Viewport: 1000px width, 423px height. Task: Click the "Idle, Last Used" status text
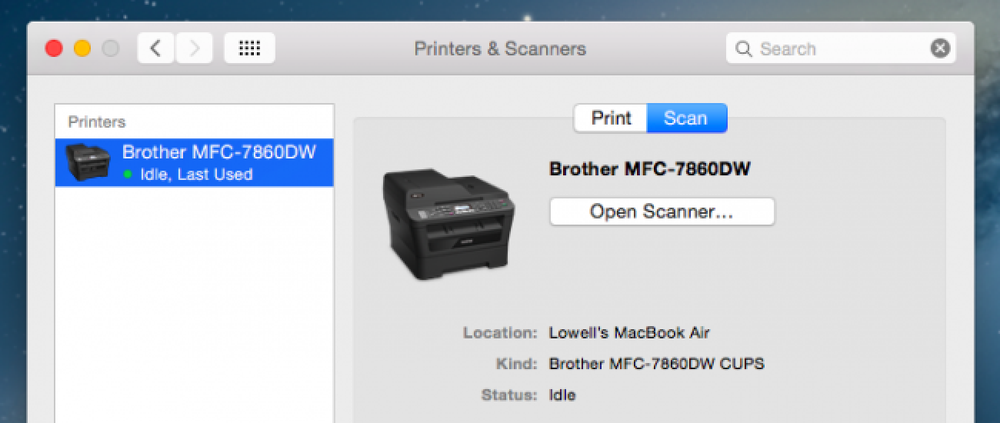click(x=196, y=174)
